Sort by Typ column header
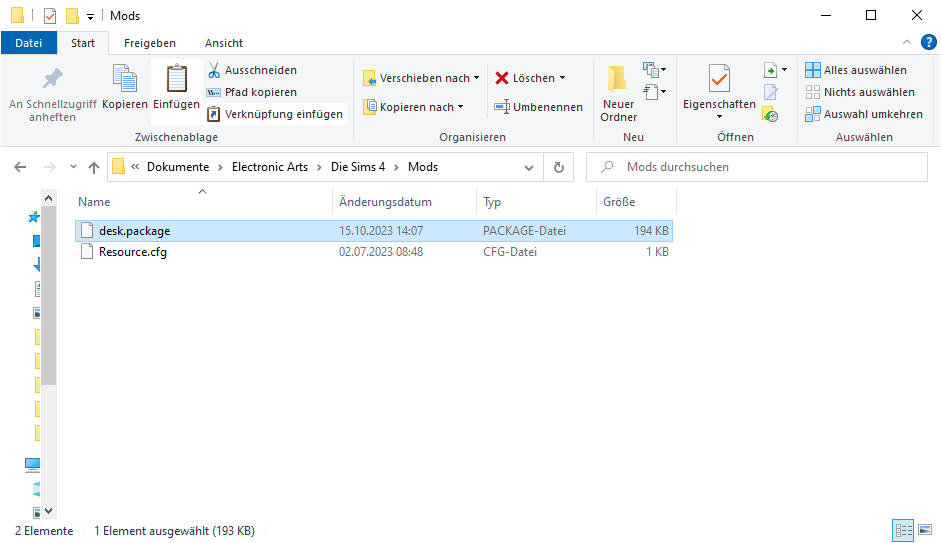Screen dimensions: 941x543 pyautogui.click(x=537, y=202)
